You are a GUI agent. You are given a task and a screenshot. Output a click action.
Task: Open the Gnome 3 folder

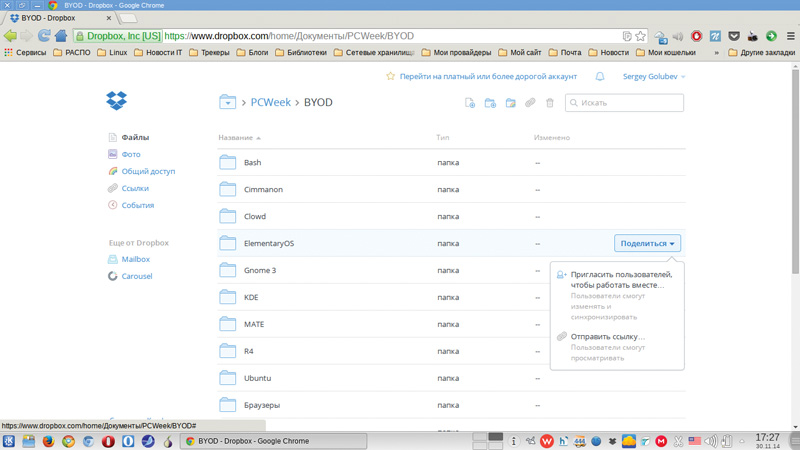tap(260, 270)
